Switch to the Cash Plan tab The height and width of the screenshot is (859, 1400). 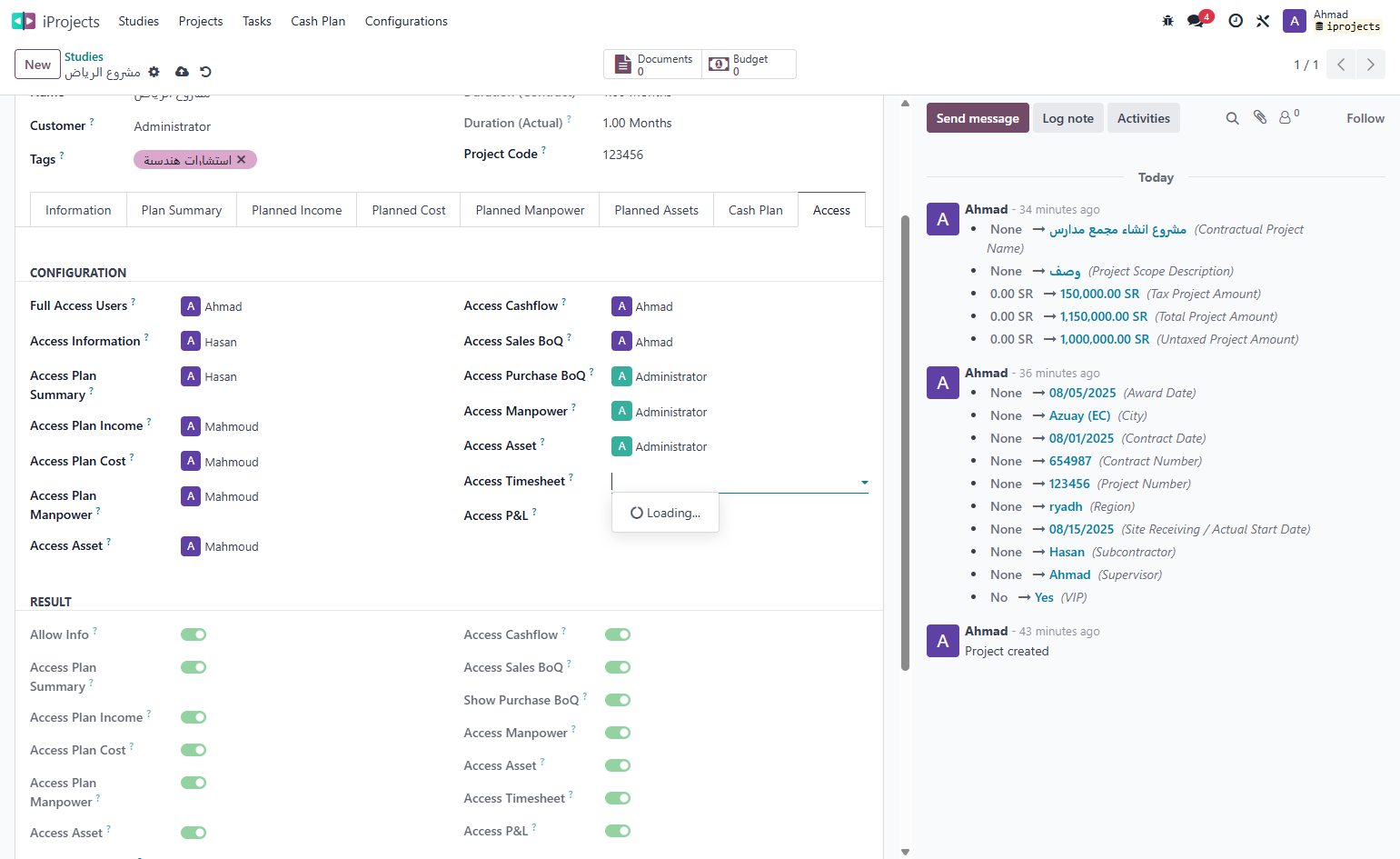[756, 210]
